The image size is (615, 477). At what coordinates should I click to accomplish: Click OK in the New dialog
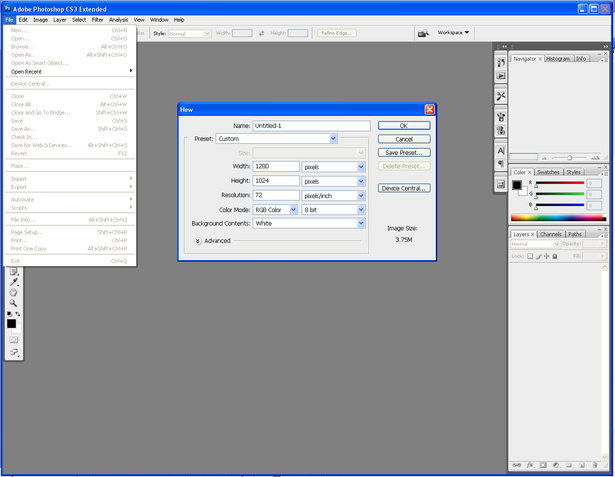coord(404,126)
